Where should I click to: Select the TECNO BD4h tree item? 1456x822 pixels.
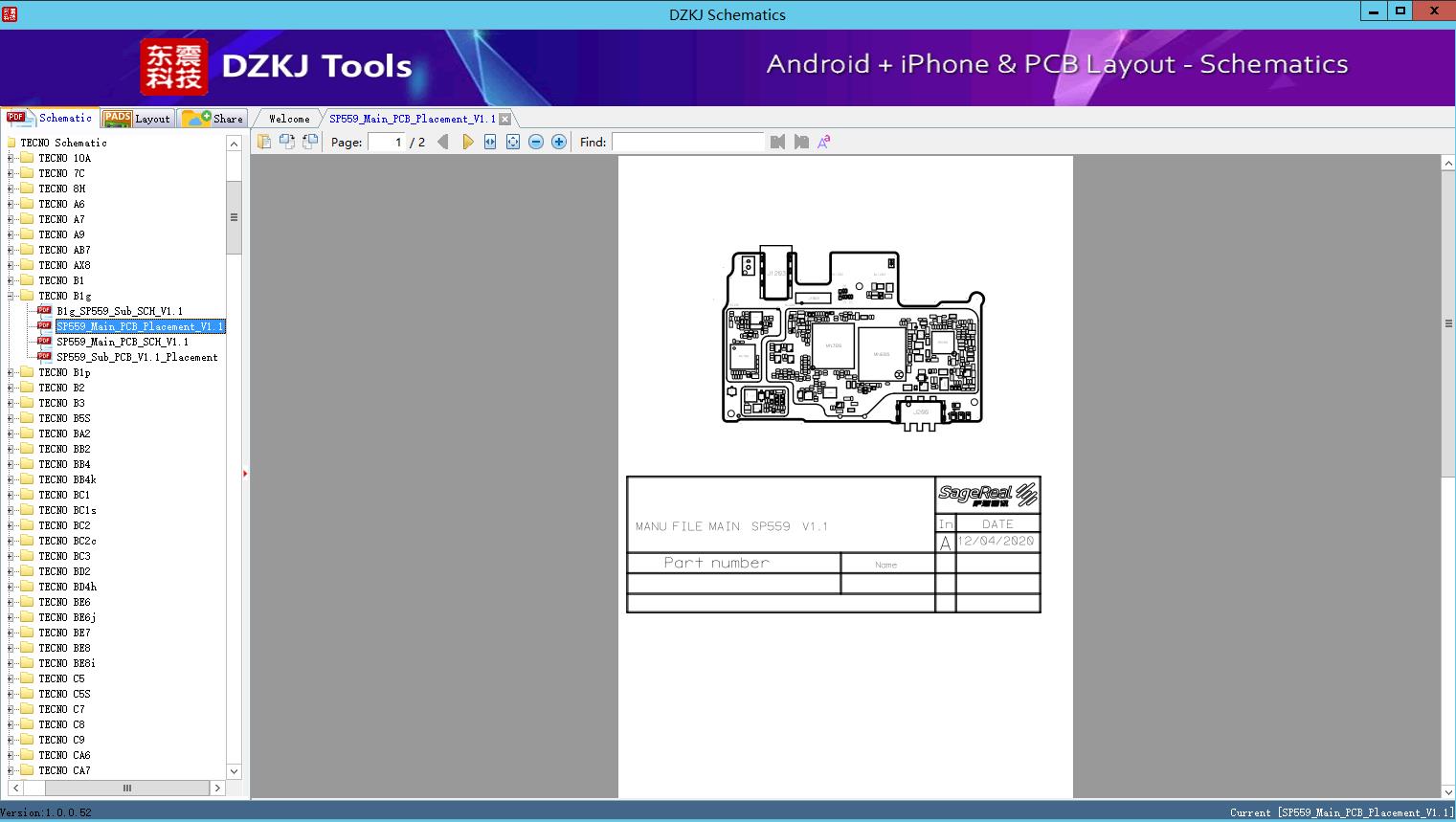(x=67, y=587)
